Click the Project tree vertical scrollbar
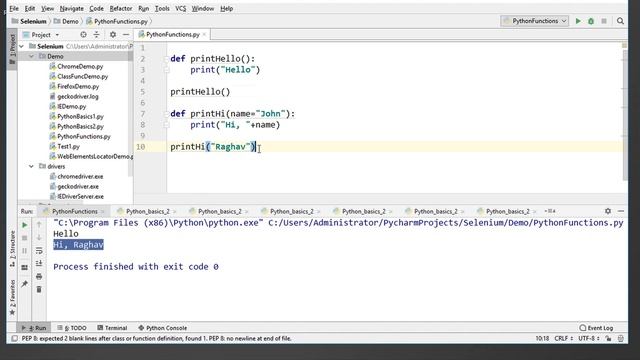640x360 pixels. pos(131,114)
